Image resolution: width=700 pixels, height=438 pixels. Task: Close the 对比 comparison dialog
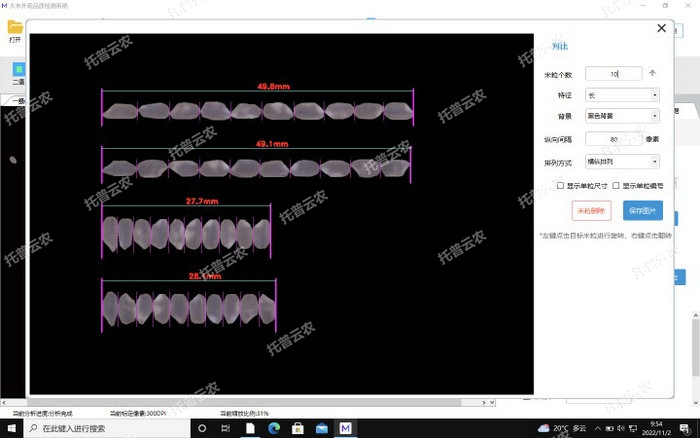pyautogui.click(x=661, y=29)
